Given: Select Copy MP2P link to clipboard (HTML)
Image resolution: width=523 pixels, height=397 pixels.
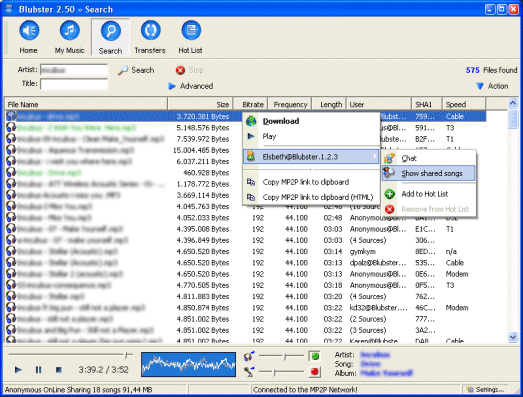Looking at the screenshot, I should tap(311, 197).
